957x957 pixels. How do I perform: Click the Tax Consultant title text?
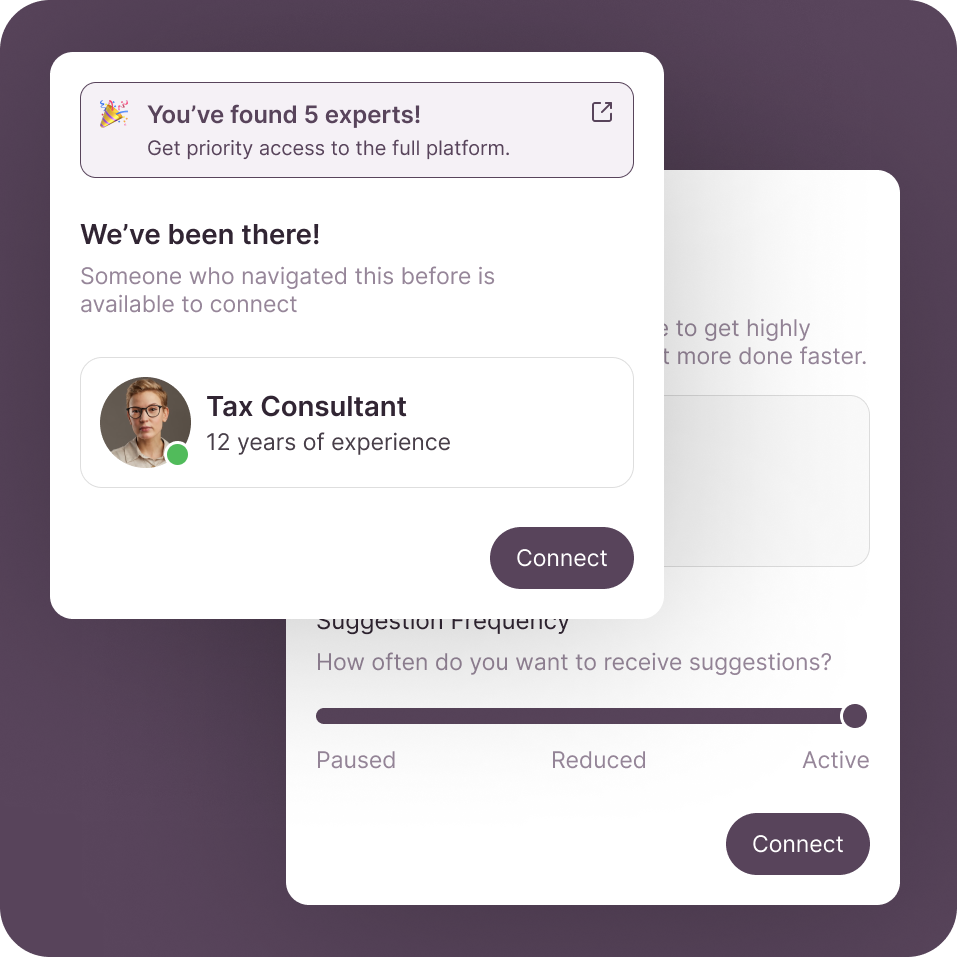click(x=306, y=406)
